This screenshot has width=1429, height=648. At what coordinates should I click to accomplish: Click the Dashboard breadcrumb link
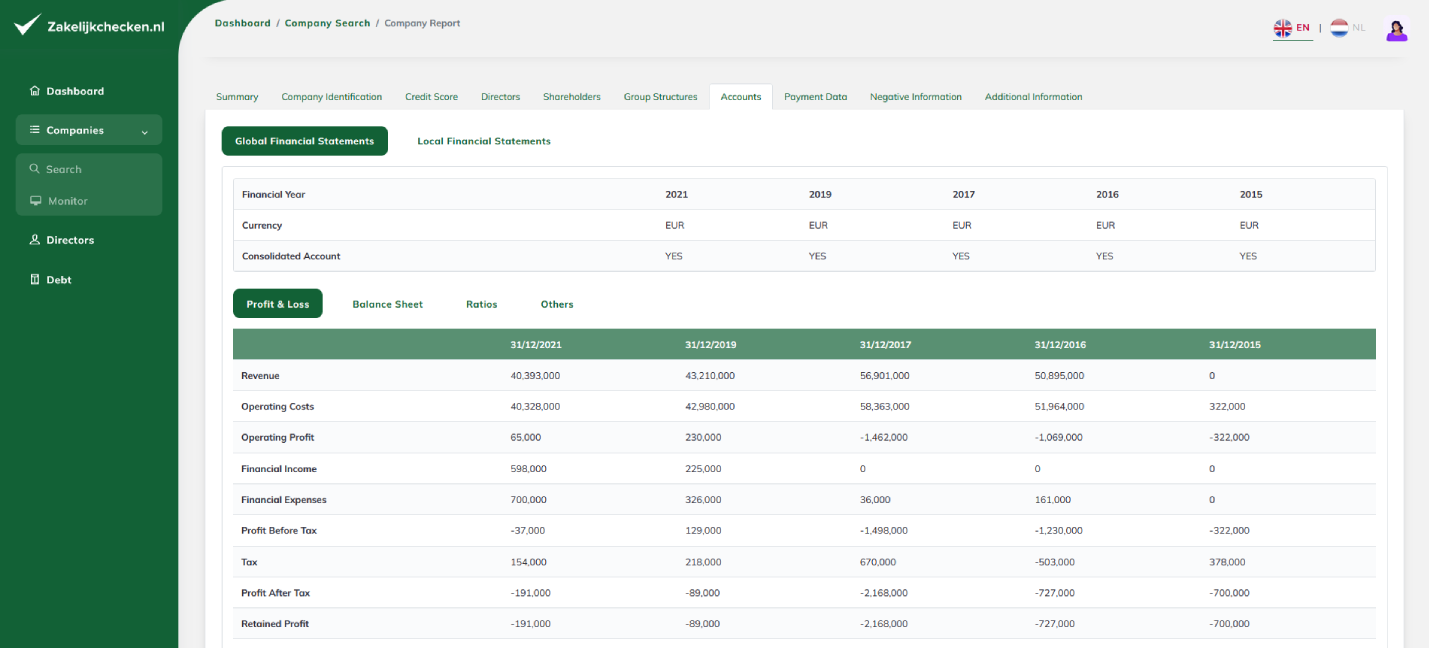pyautogui.click(x=243, y=23)
